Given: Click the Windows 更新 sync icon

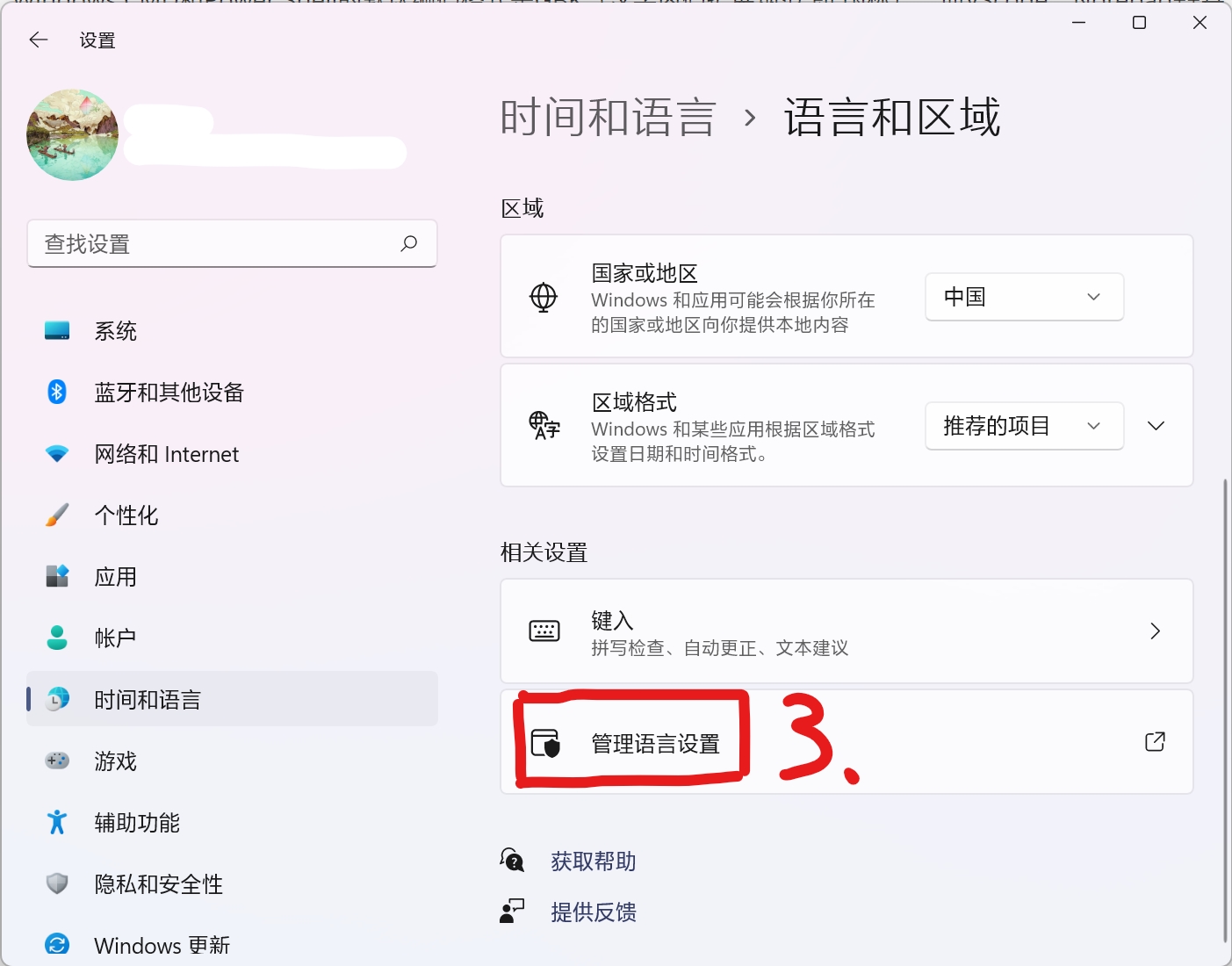Looking at the screenshot, I should [57, 945].
